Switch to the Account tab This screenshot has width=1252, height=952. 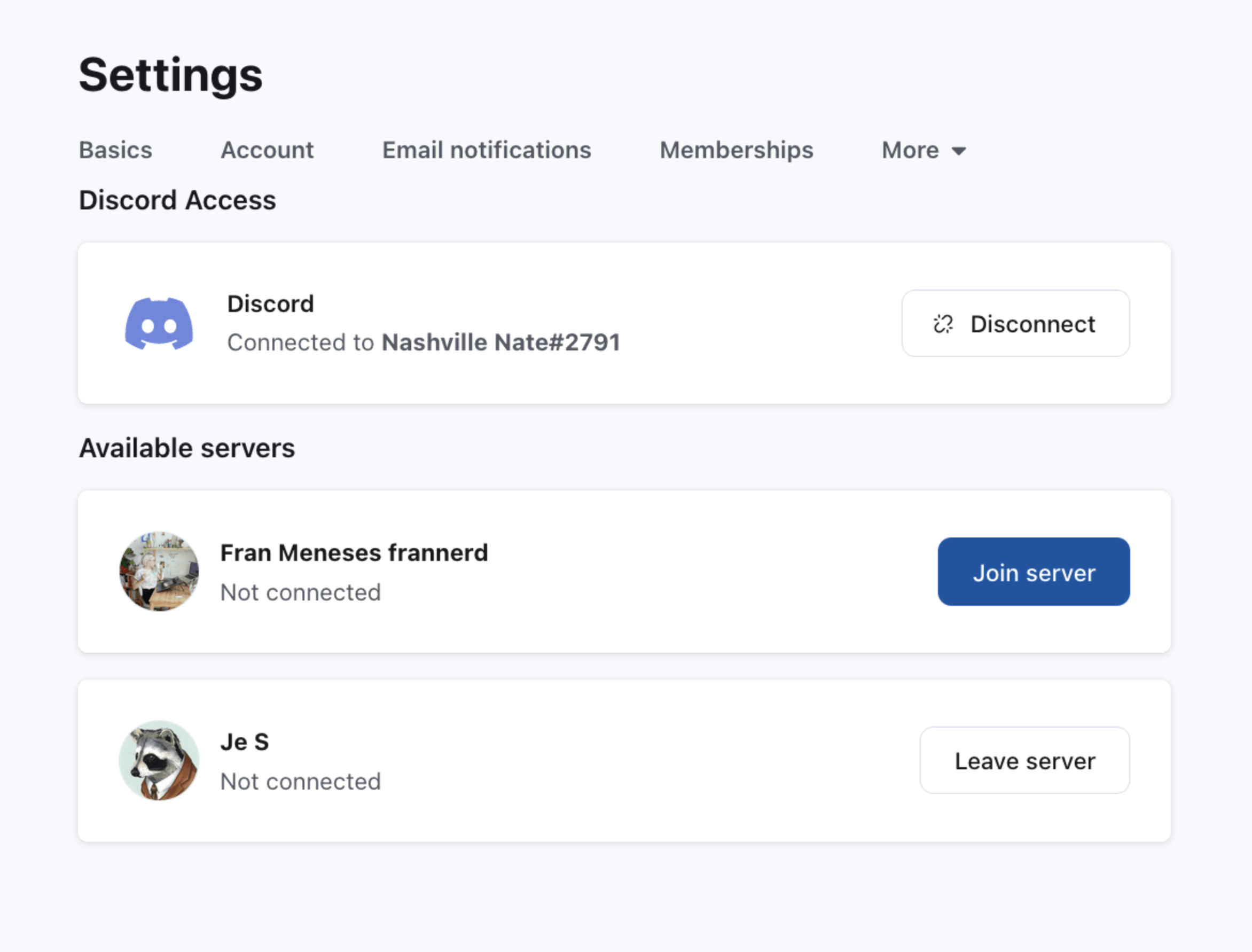[x=267, y=150]
